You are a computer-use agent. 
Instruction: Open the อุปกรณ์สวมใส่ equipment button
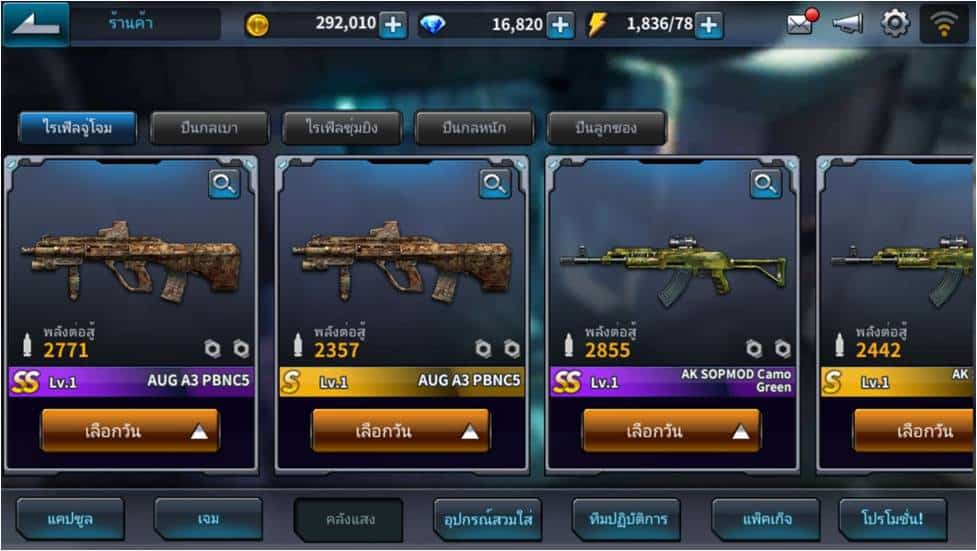tap(488, 518)
